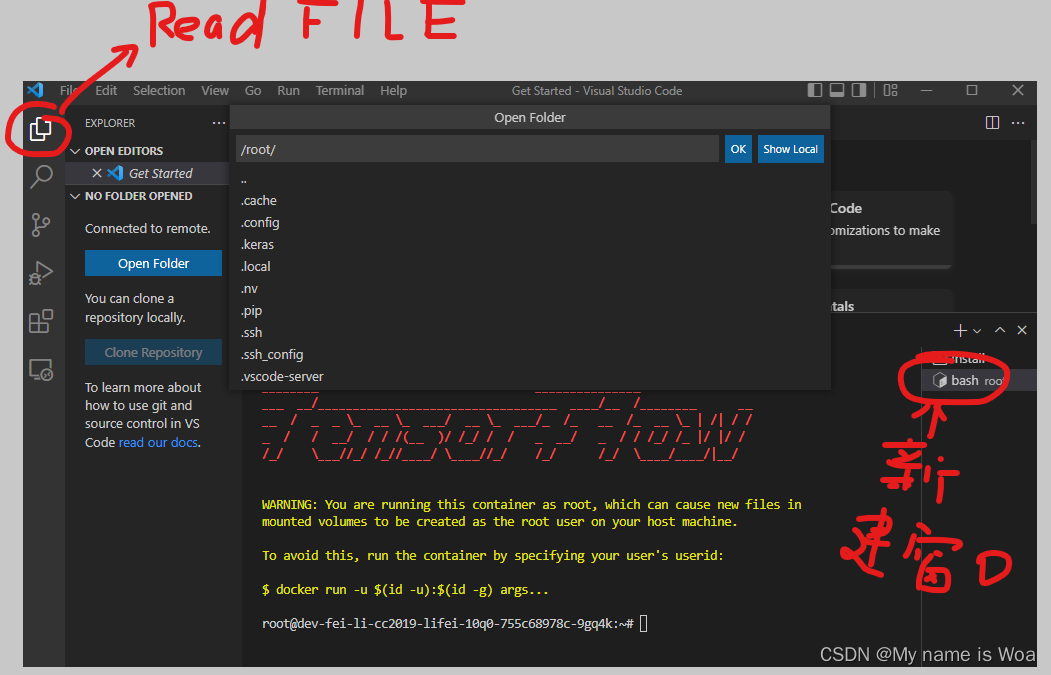Confirm folder with OK button
Screen dimensions: 1051x675
coord(738,149)
